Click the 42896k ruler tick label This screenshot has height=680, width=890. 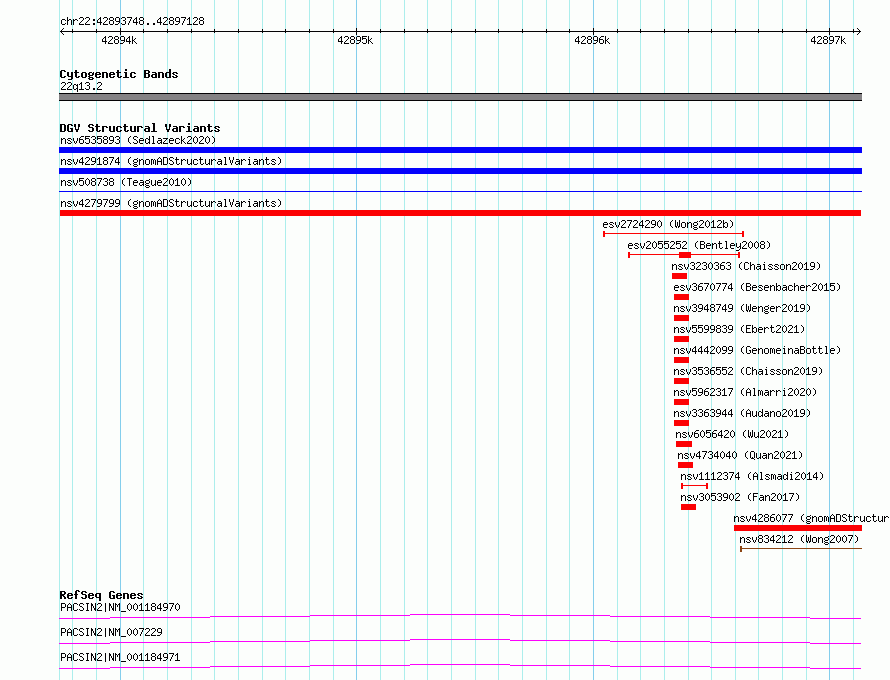(x=592, y=40)
